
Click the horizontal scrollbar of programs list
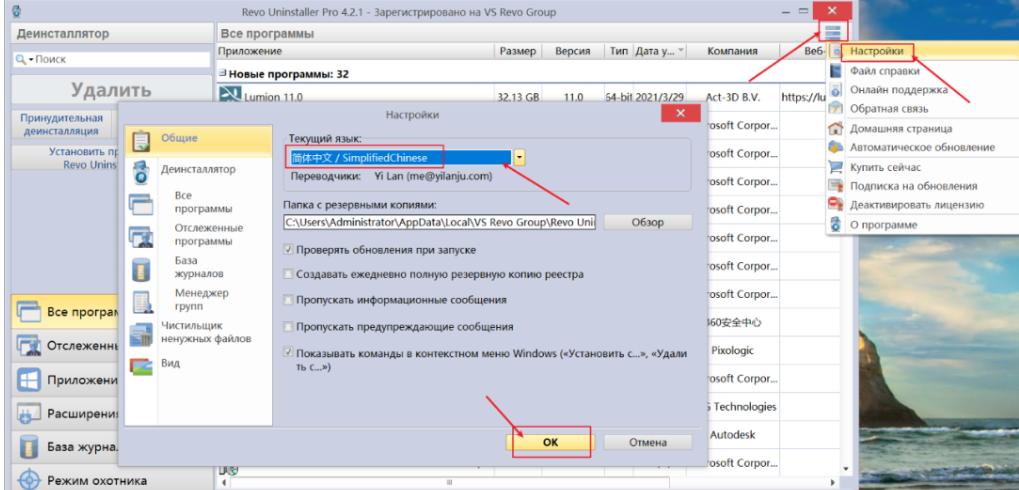(x=448, y=483)
